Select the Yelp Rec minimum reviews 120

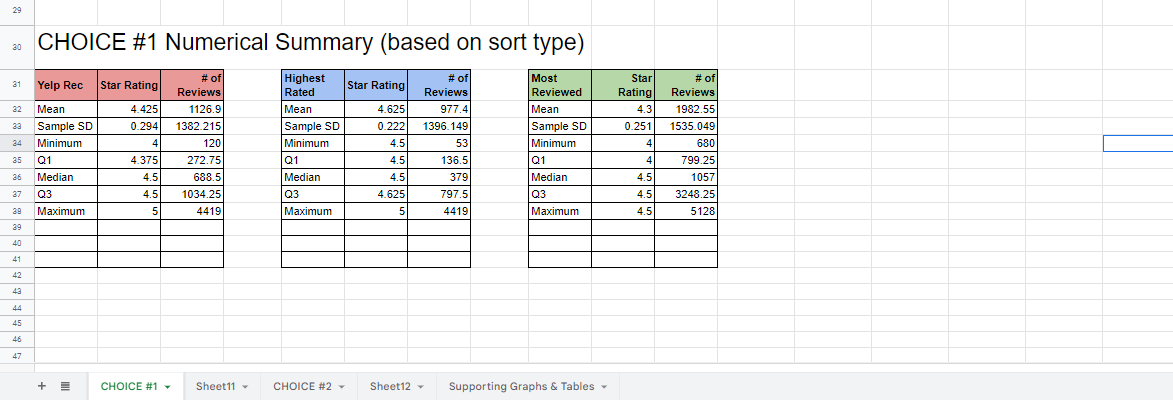click(x=192, y=143)
